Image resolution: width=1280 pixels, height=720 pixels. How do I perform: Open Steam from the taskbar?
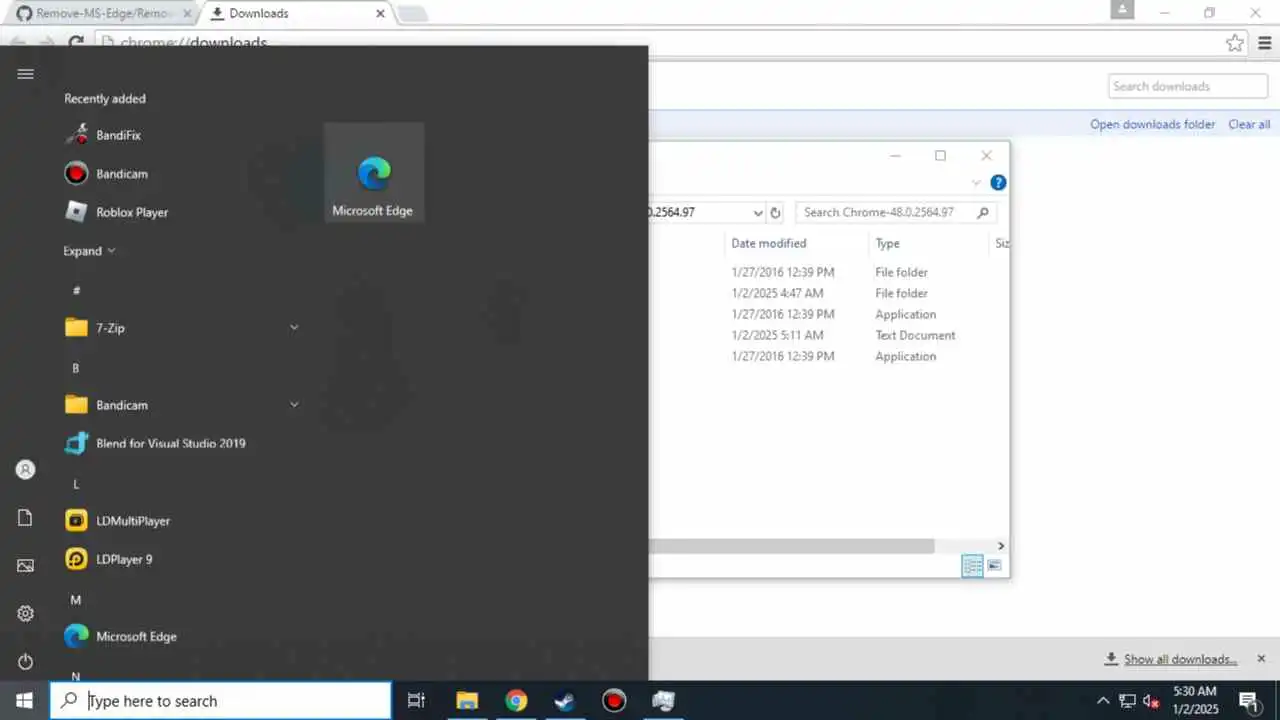tap(565, 701)
